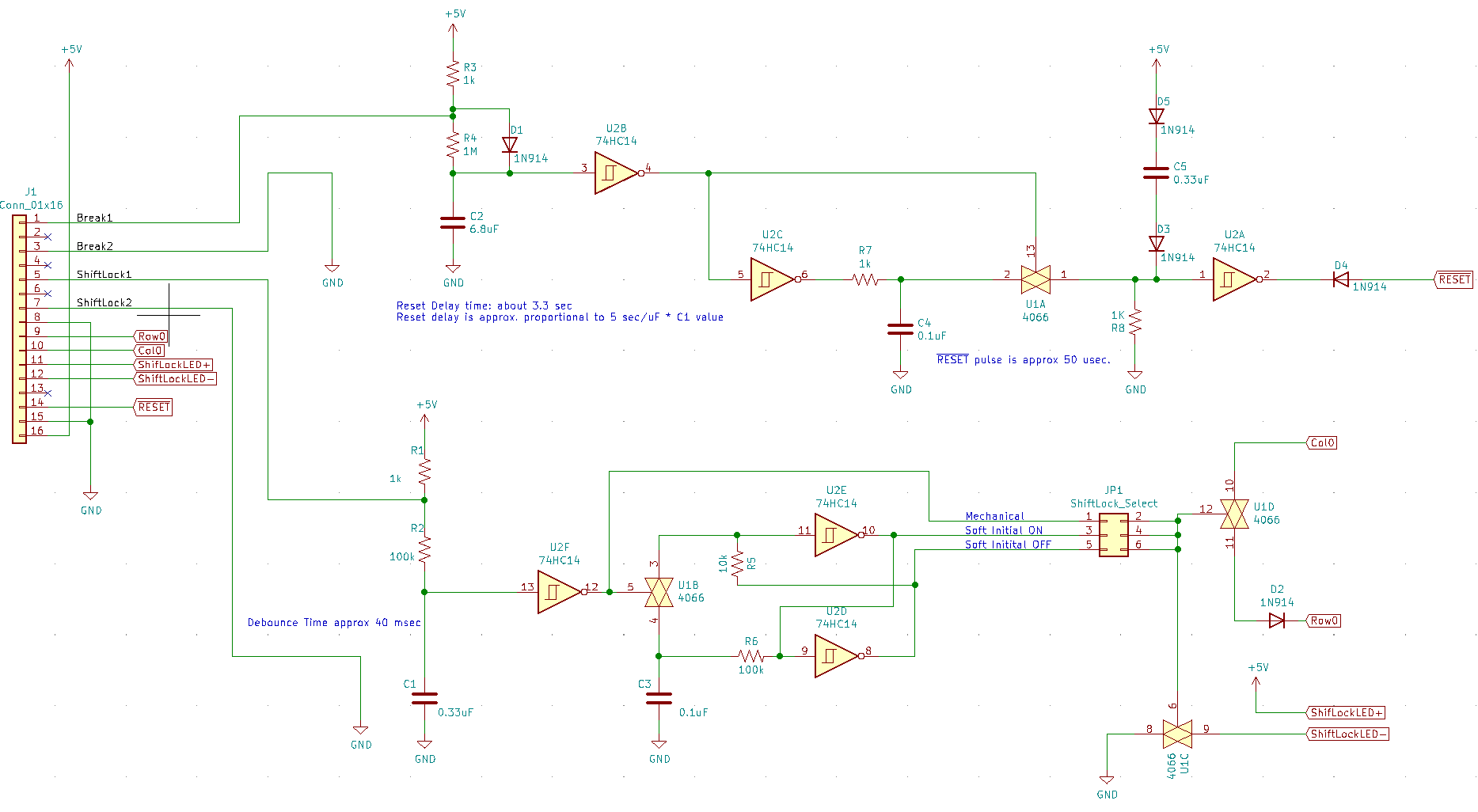Click resistor R8 1K symbol
1478x812 pixels.
(x=1135, y=322)
